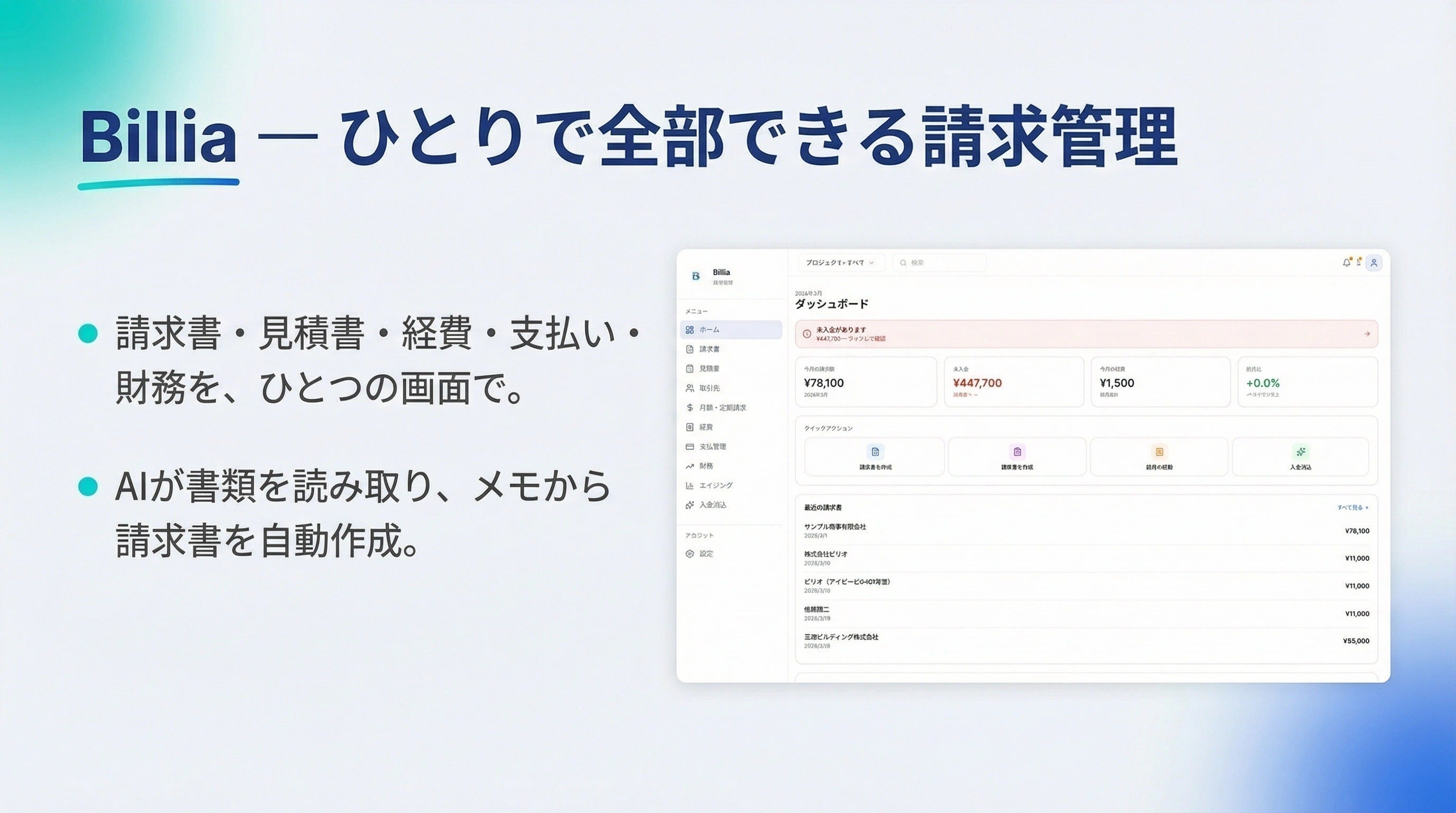Click the purple create-estimate quick action icon
The height and width of the screenshot is (813, 1456).
pyautogui.click(x=1017, y=451)
